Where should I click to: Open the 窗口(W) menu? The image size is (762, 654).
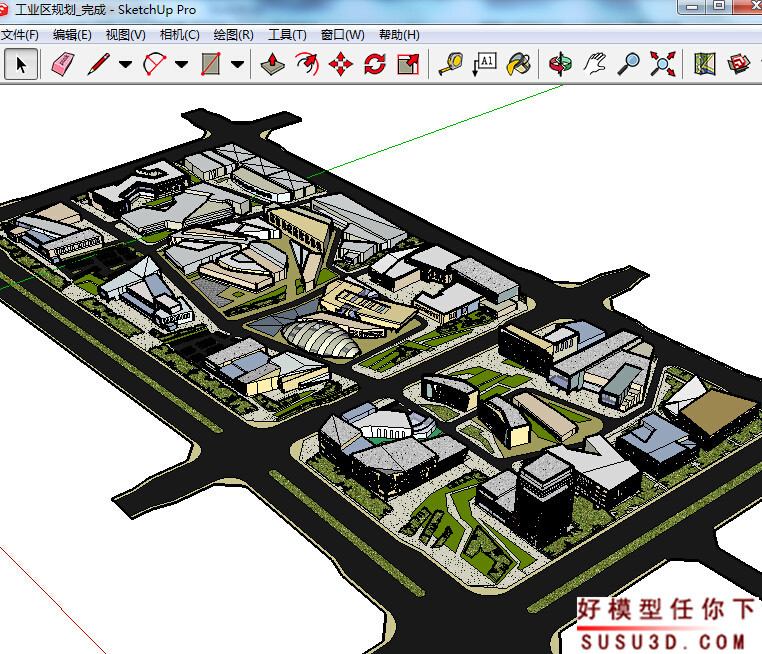[x=343, y=35]
